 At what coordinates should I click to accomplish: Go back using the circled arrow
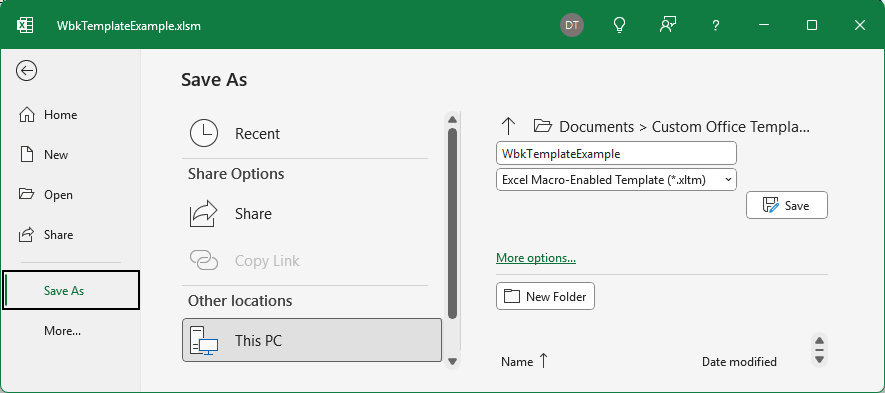click(x=27, y=71)
